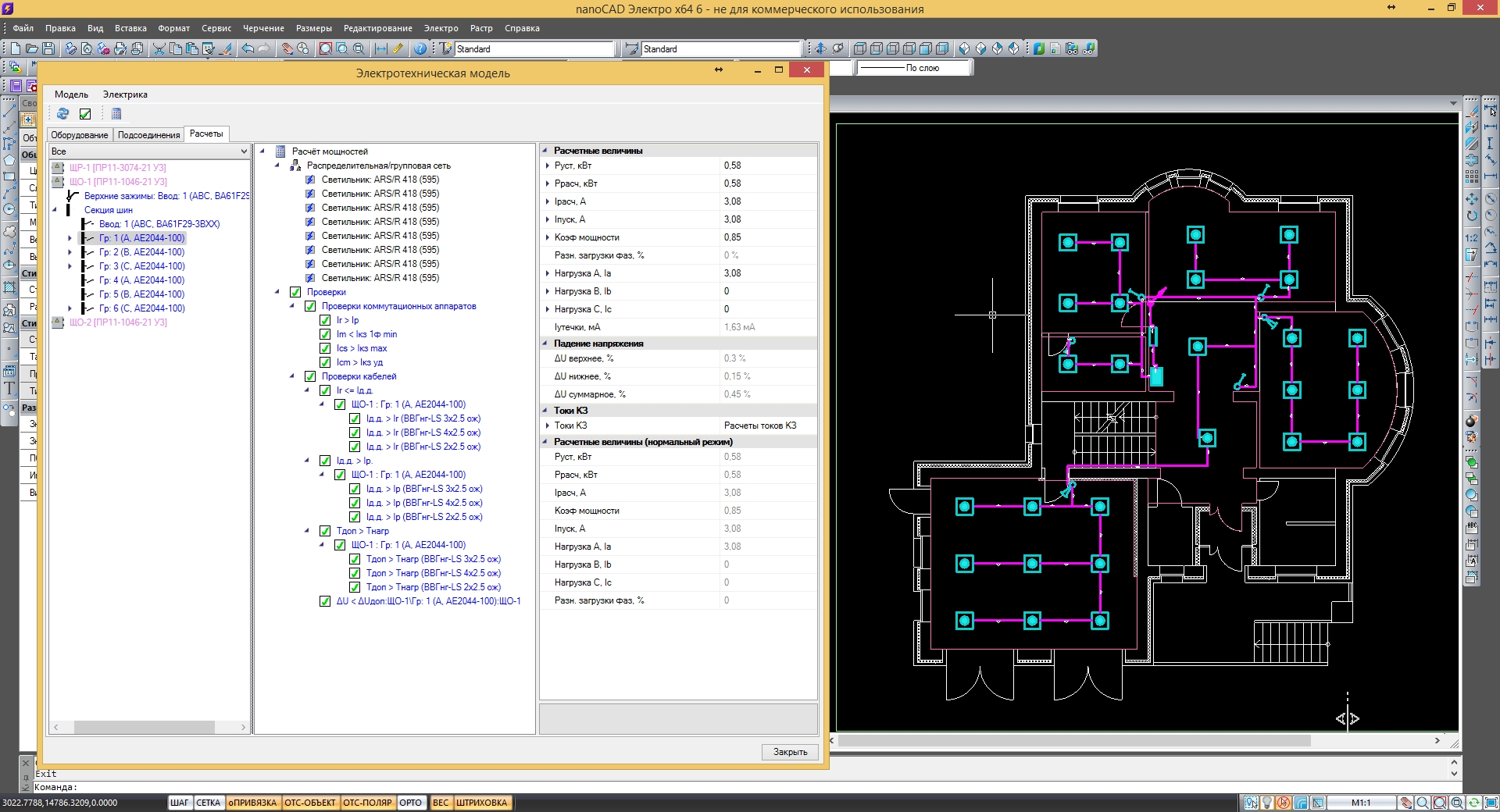Toggle the Проверки кабелей checkbox
This screenshot has height=812, width=1500.
coord(310,376)
